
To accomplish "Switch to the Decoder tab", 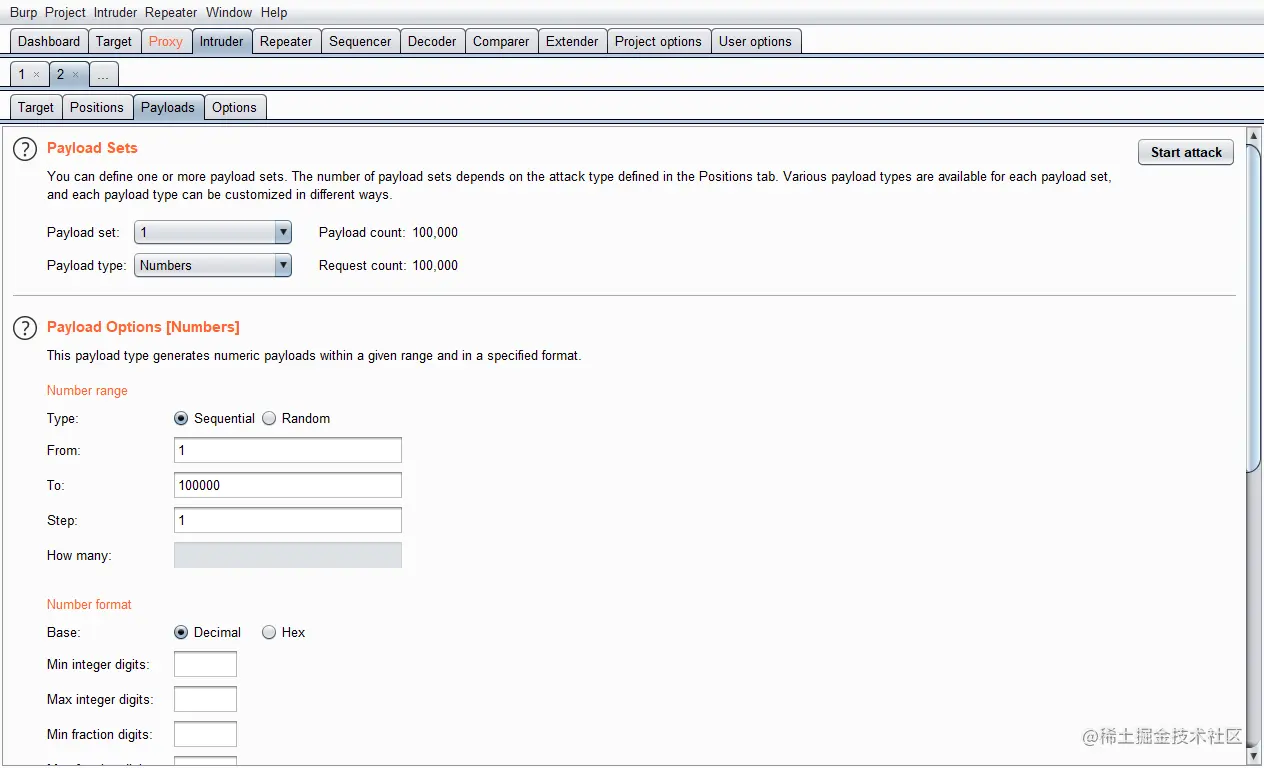I will [x=432, y=42].
